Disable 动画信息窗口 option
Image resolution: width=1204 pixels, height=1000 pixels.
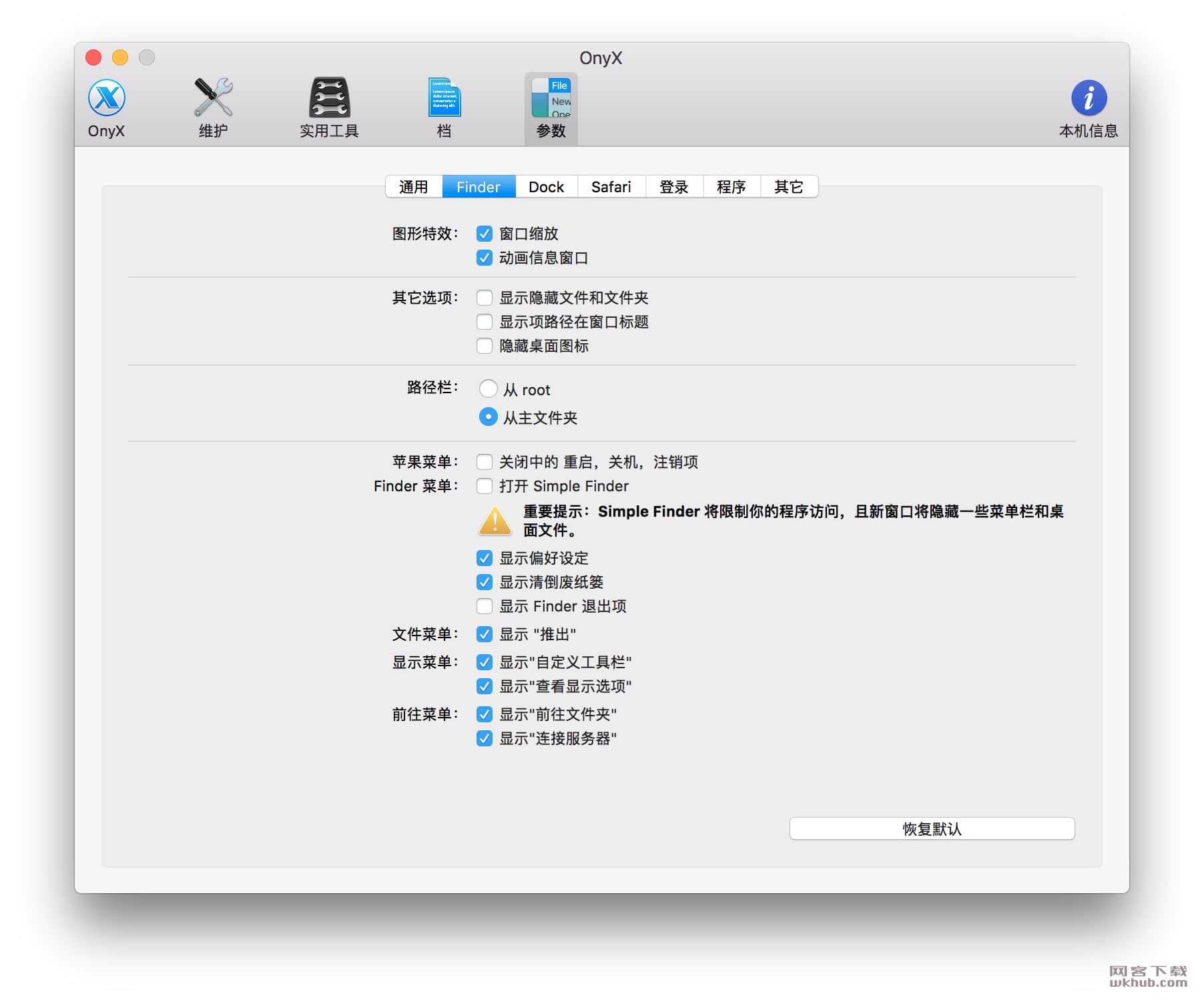click(485, 258)
